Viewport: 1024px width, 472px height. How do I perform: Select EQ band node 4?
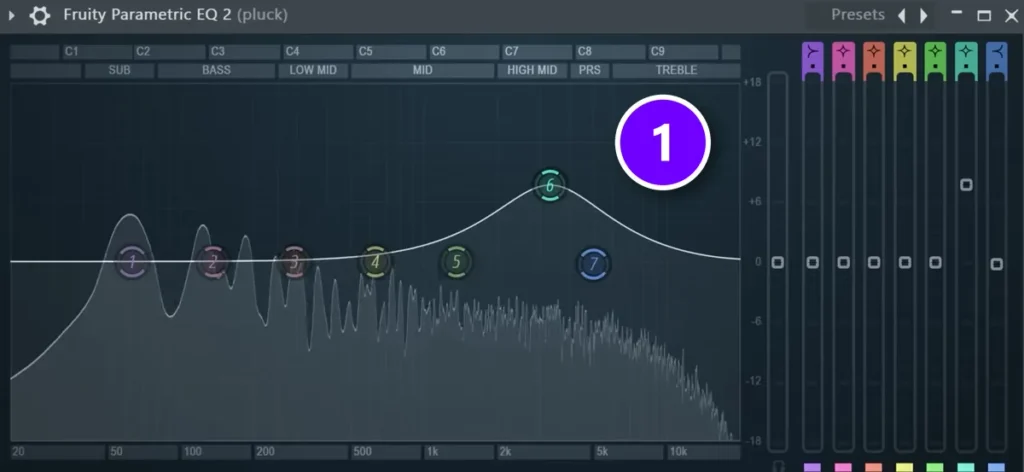pos(375,262)
